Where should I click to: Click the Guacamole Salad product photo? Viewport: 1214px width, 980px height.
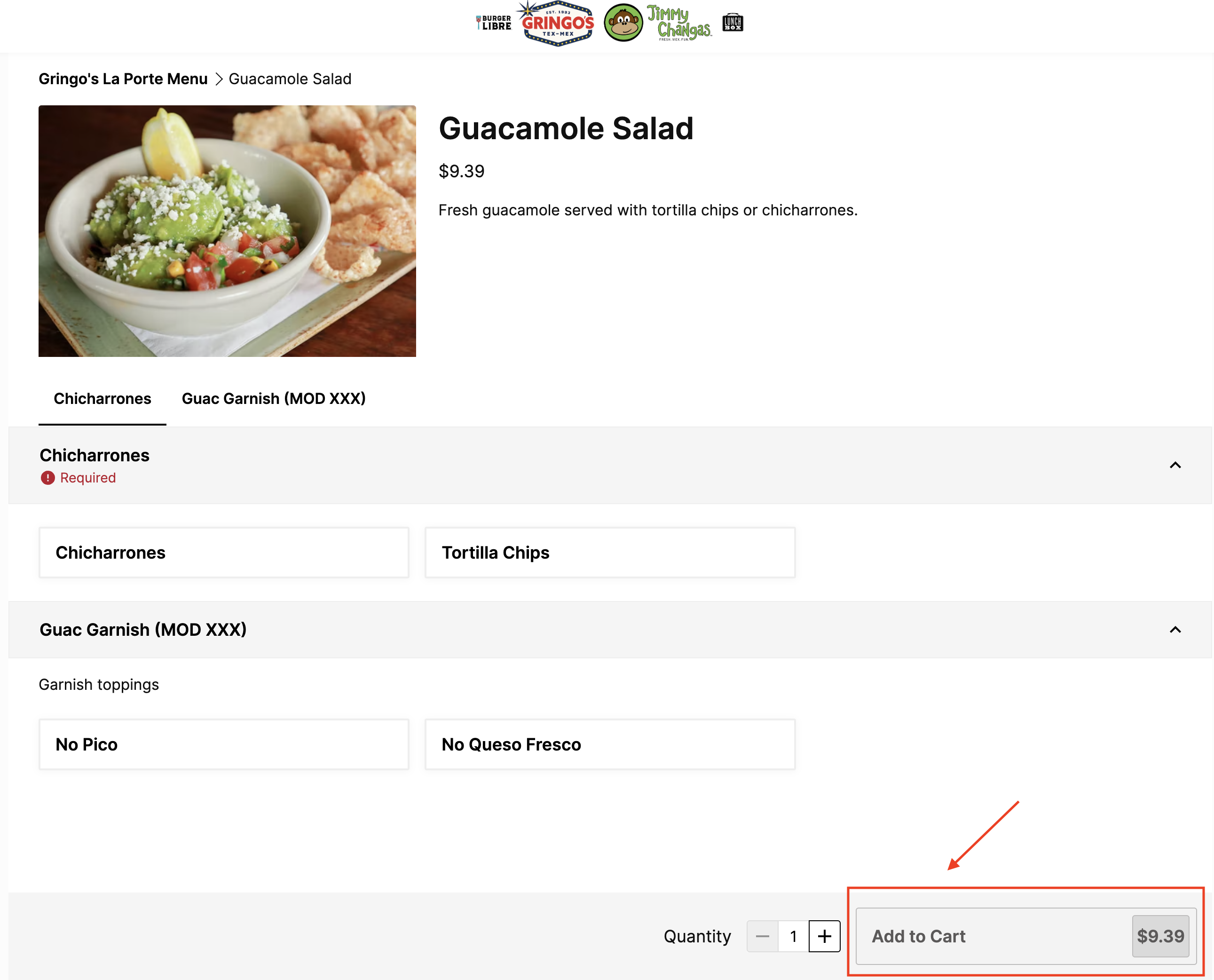[x=227, y=231]
